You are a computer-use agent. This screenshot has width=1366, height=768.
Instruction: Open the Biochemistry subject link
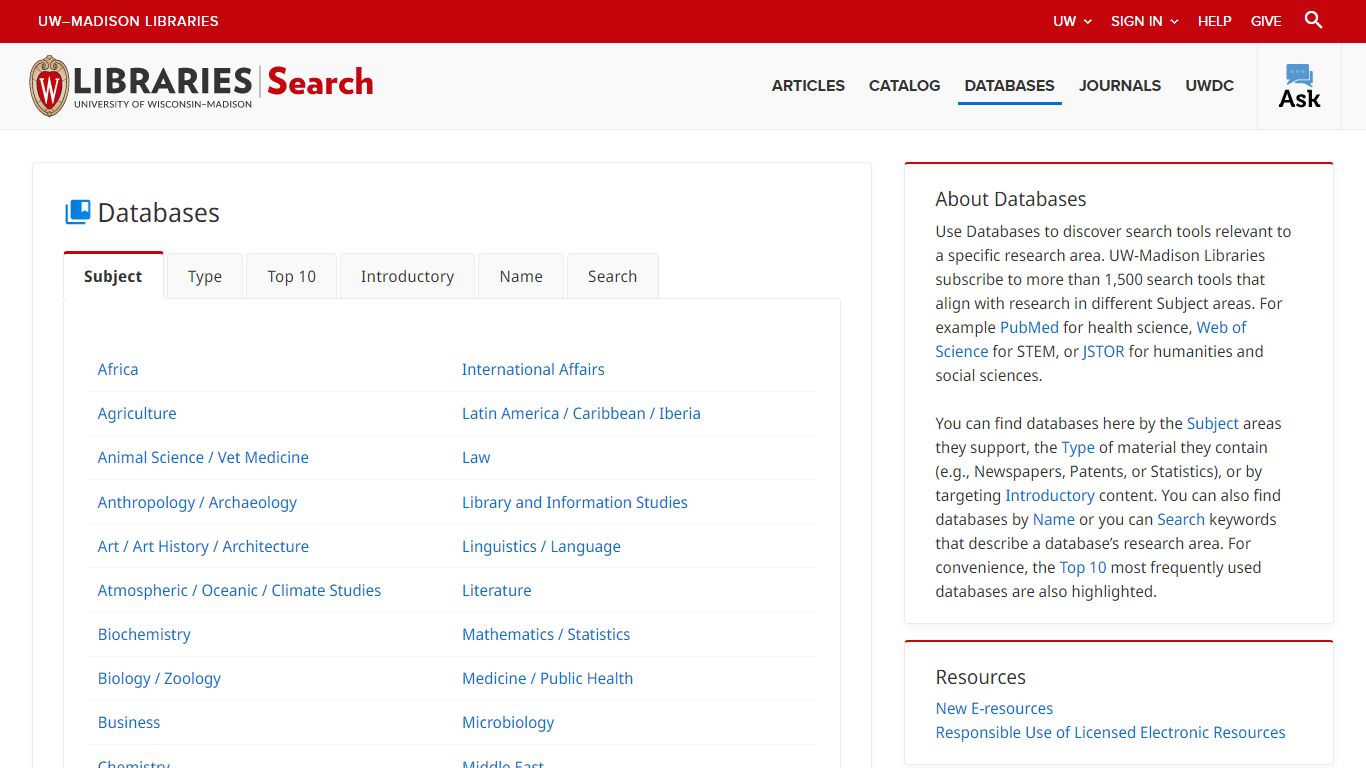pyautogui.click(x=144, y=634)
